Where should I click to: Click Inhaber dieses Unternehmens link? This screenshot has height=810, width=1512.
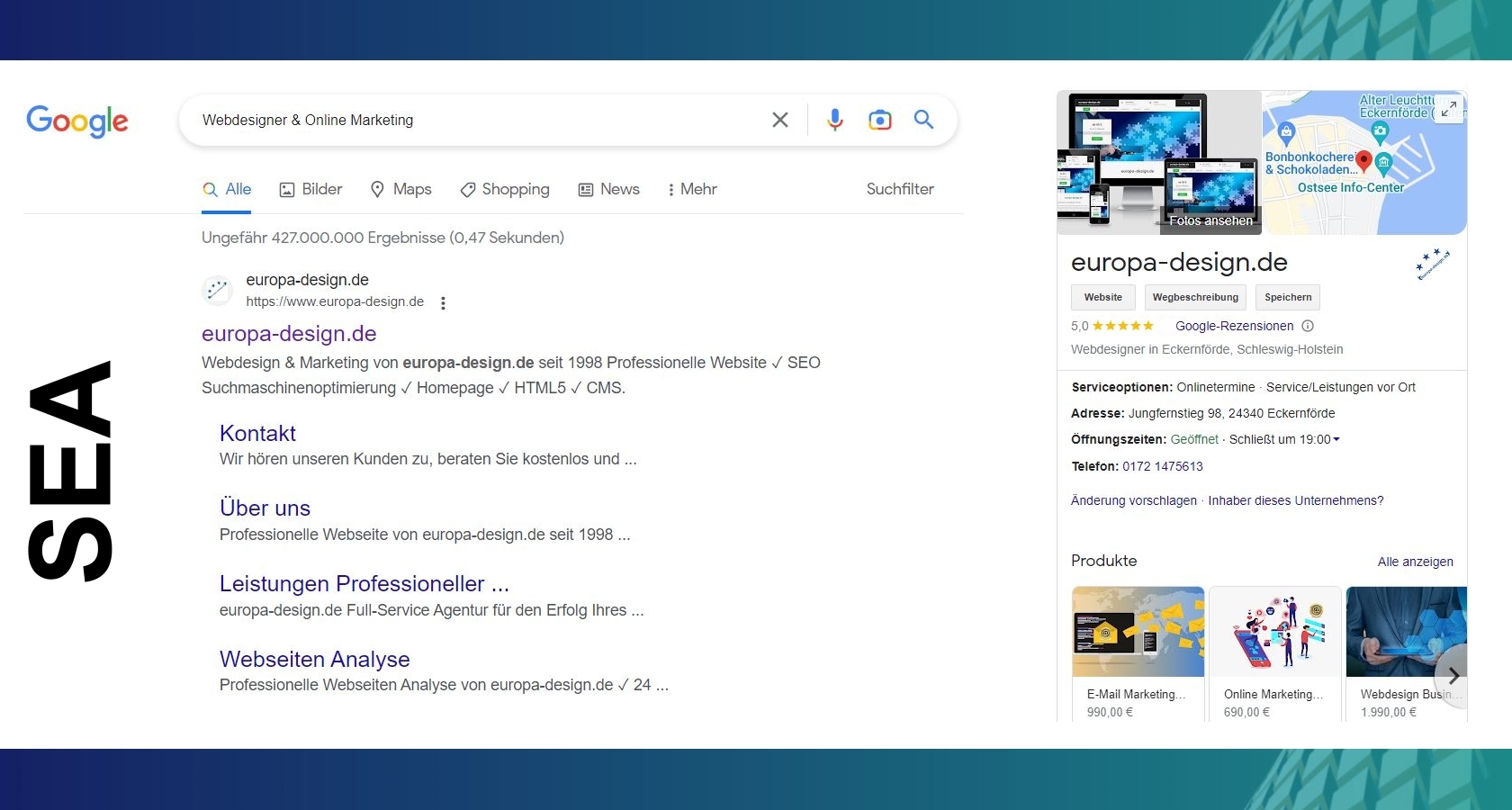click(1296, 500)
